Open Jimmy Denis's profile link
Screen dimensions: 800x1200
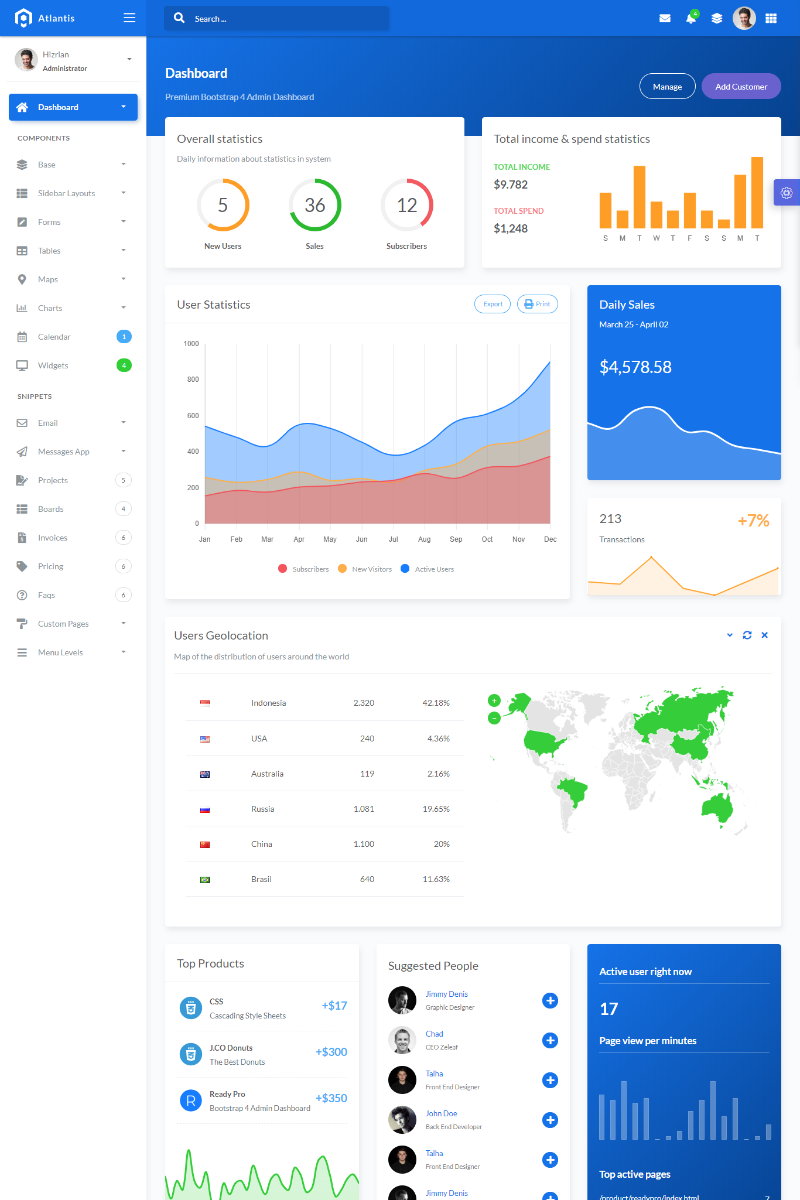(446, 993)
